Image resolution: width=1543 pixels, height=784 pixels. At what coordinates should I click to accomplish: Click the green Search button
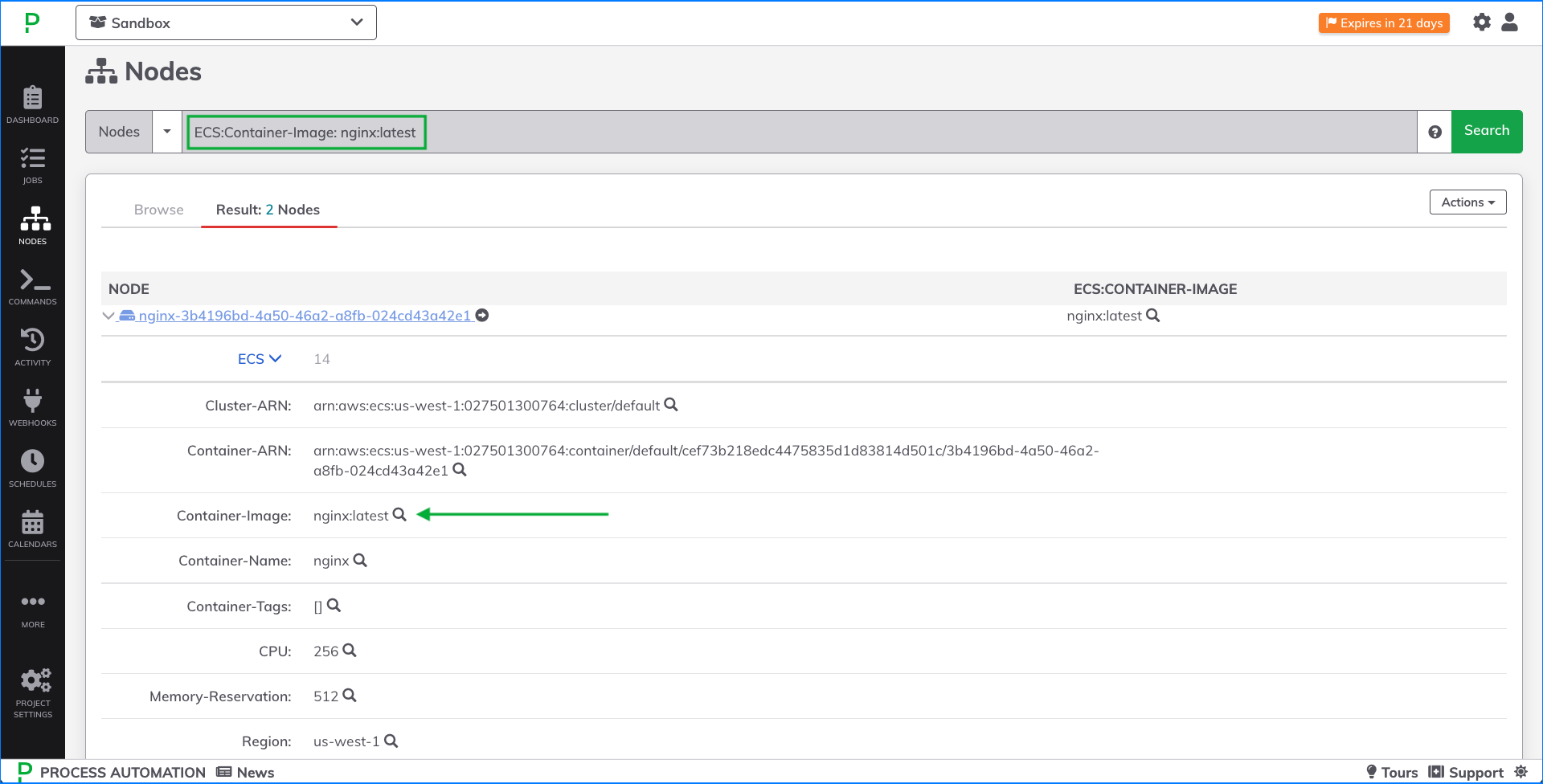(x=1487, y=131)
